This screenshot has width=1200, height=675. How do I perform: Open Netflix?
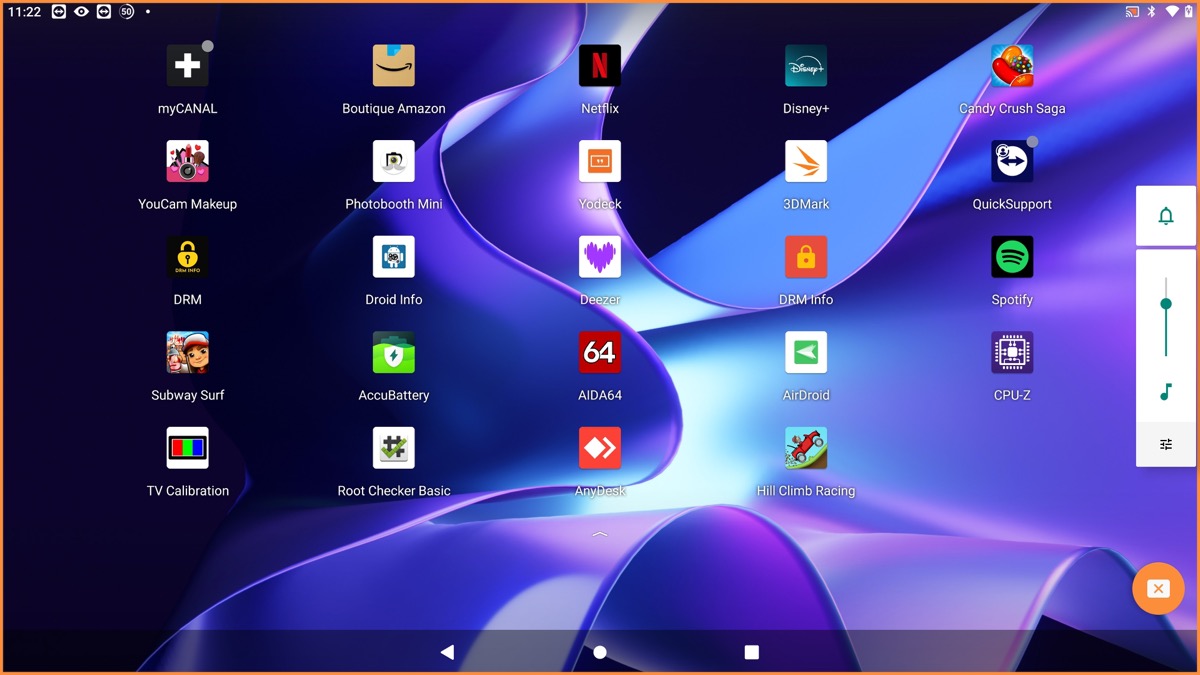[x=600, y=66]
